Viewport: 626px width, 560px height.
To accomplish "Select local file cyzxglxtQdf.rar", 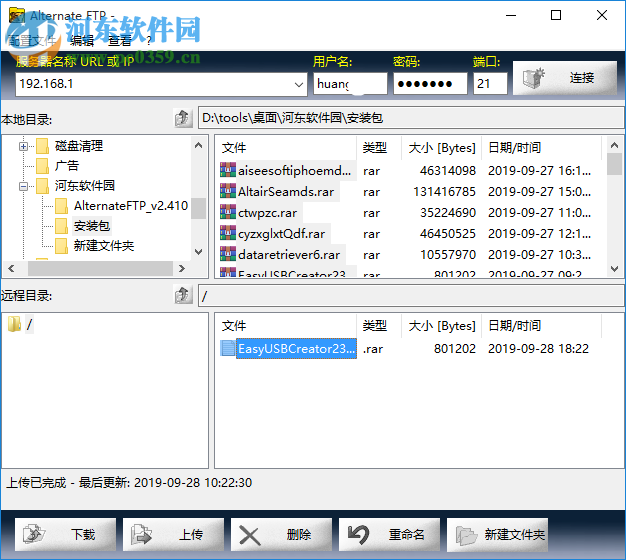I will pos(281,234).
